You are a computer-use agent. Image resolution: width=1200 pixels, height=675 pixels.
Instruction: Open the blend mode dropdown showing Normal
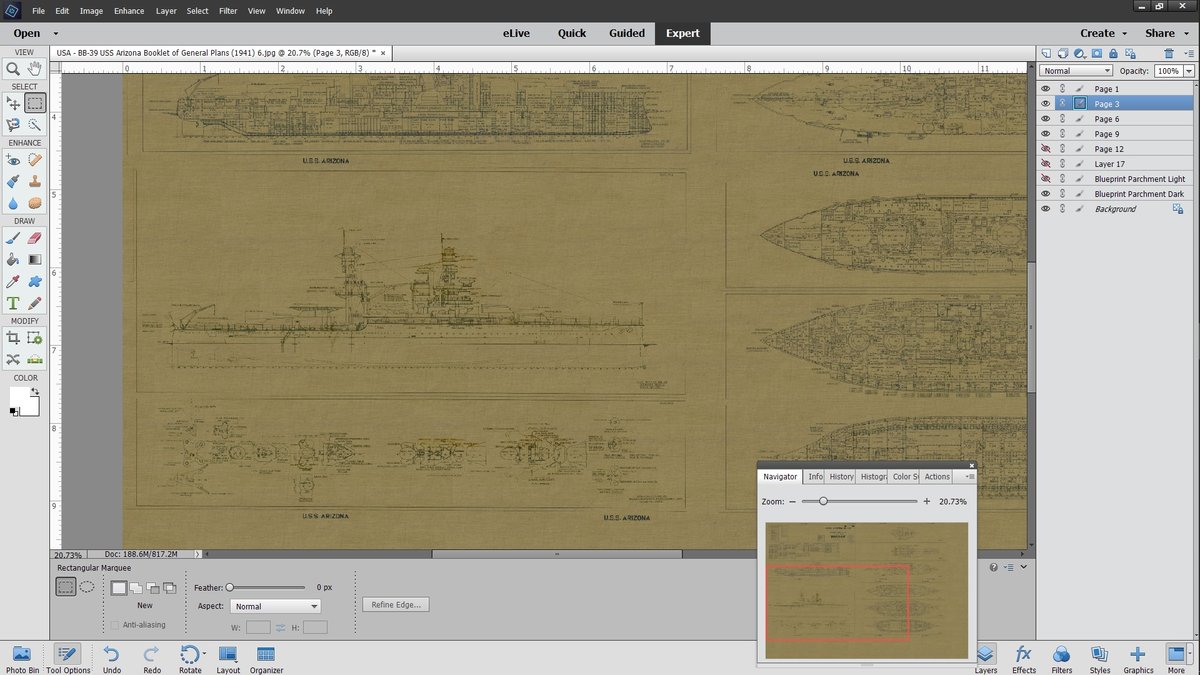[x=1075, y=70]
